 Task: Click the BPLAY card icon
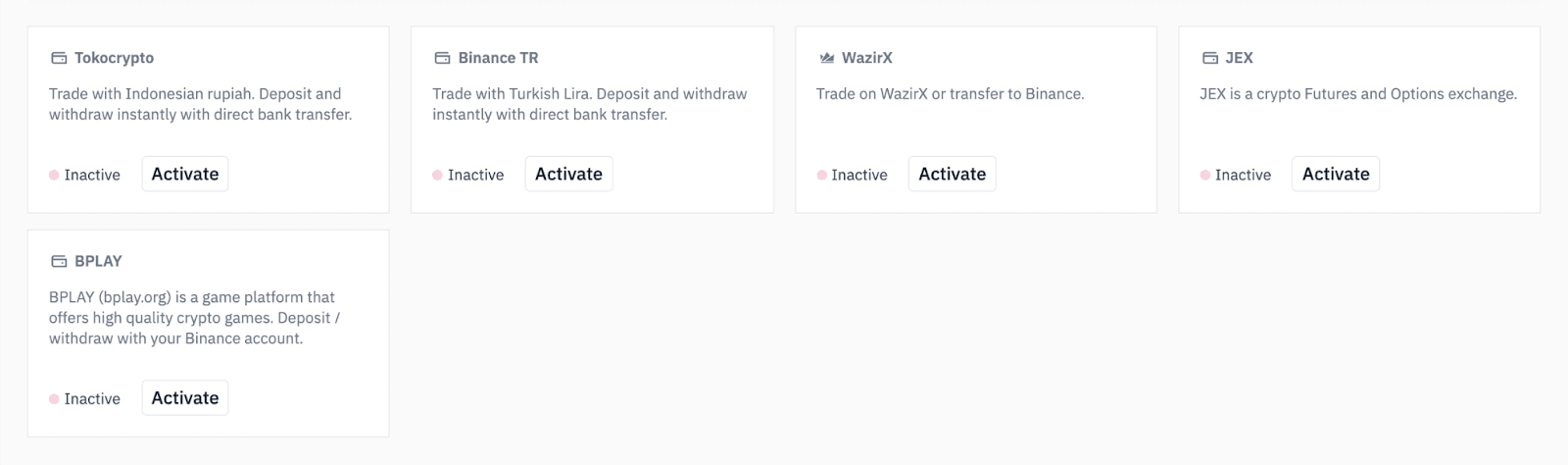pyautogui.click(x=59, y=261)
